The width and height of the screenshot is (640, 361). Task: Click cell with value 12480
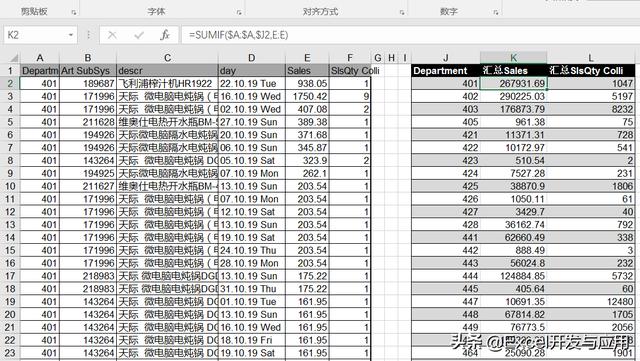(x=591, y=302)
